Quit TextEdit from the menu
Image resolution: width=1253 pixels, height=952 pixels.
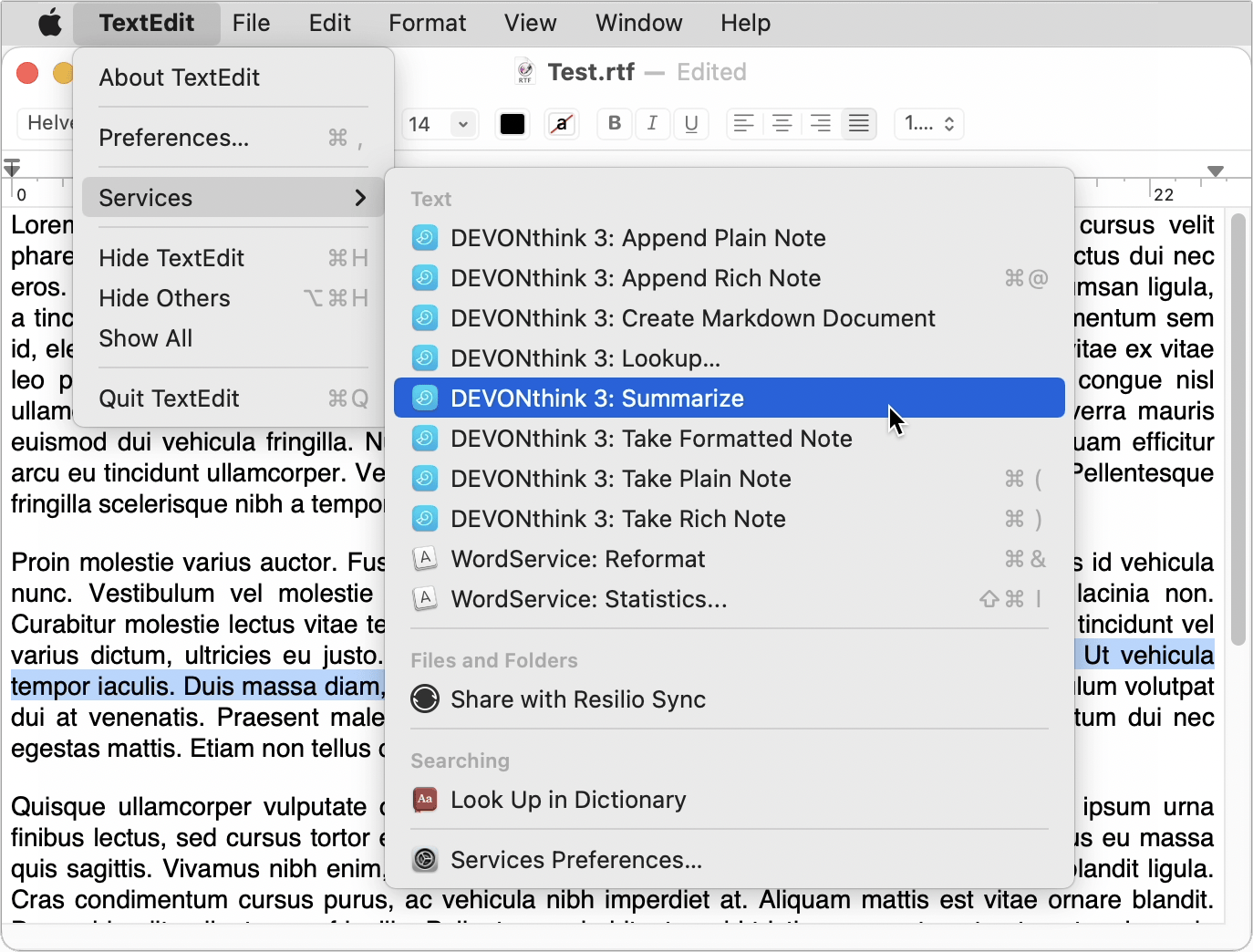pyautogui.click(x=233, y=398)
